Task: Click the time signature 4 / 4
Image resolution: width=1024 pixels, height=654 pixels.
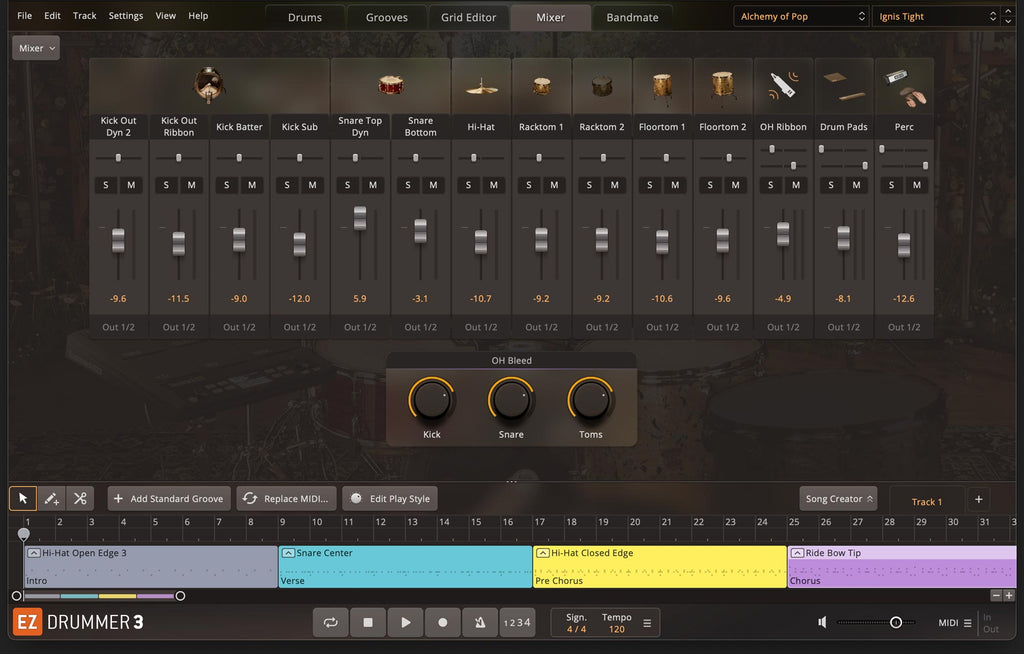Action: click(576, 629)
